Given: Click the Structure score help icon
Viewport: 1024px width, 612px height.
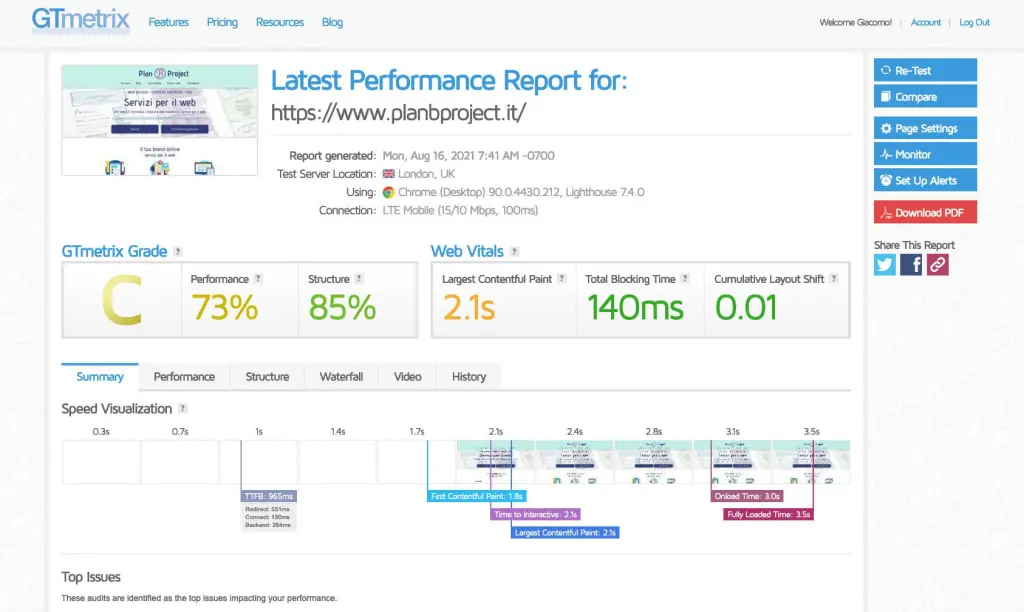Looking at the screenshot, I should coord(359,279).
